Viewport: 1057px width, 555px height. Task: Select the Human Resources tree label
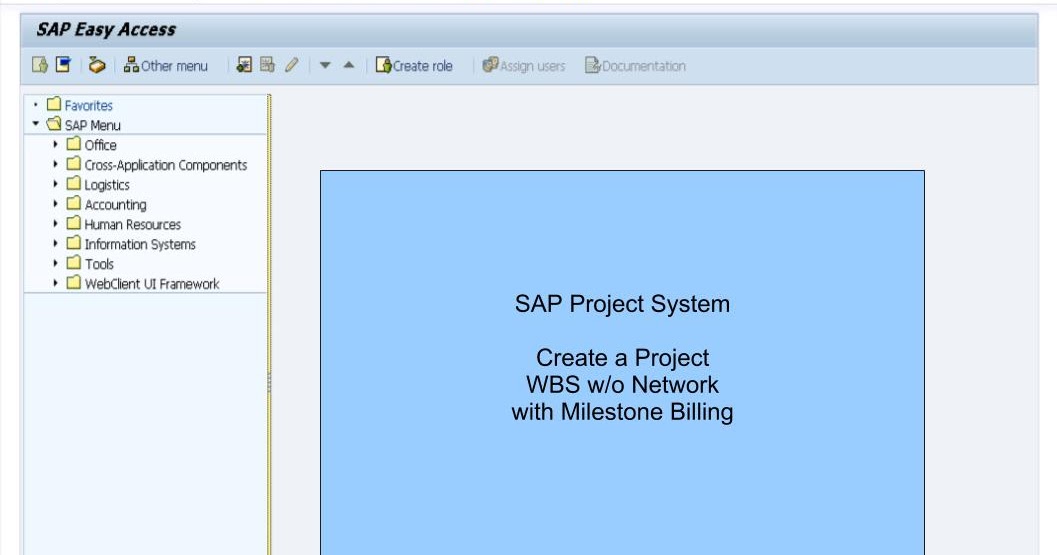coord(133,225)
